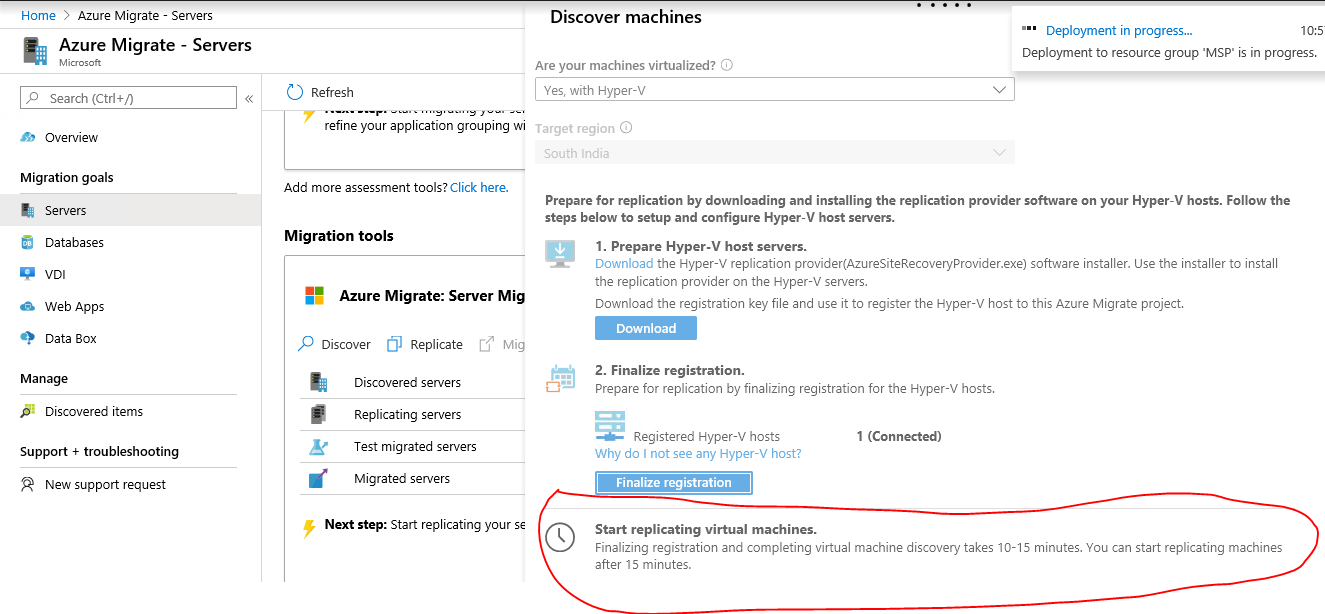
Task: Click the Finalize registration button
Action: [674, 483]
